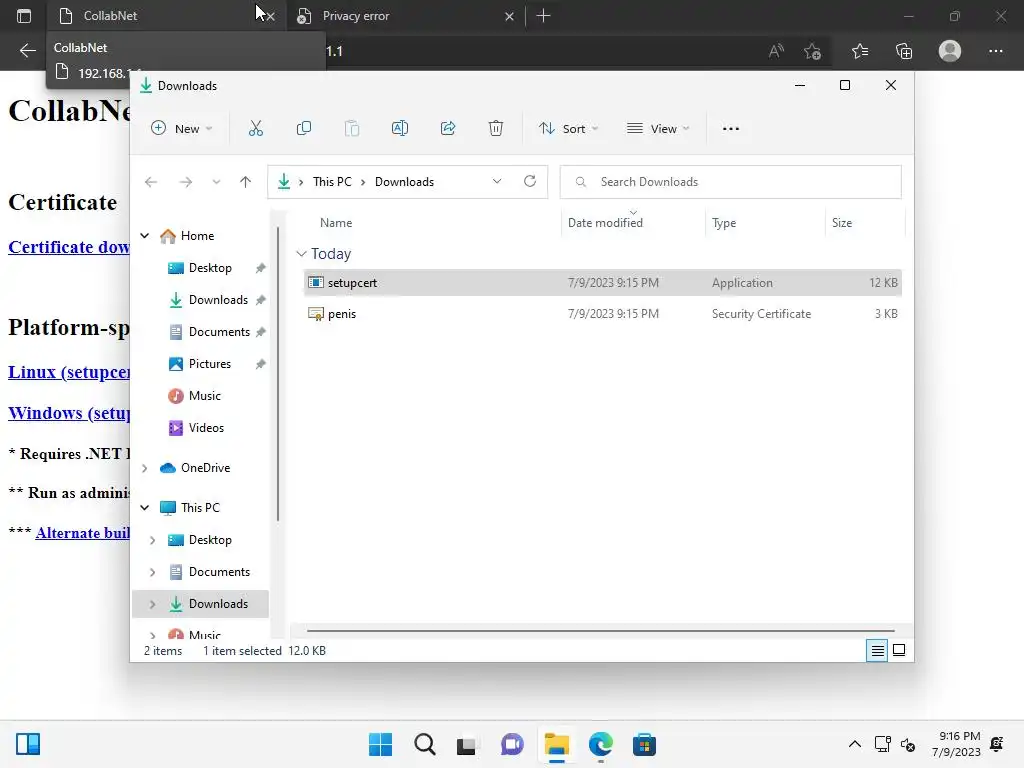
Task: Open Edge Read aloud icon
Action: 776,51
